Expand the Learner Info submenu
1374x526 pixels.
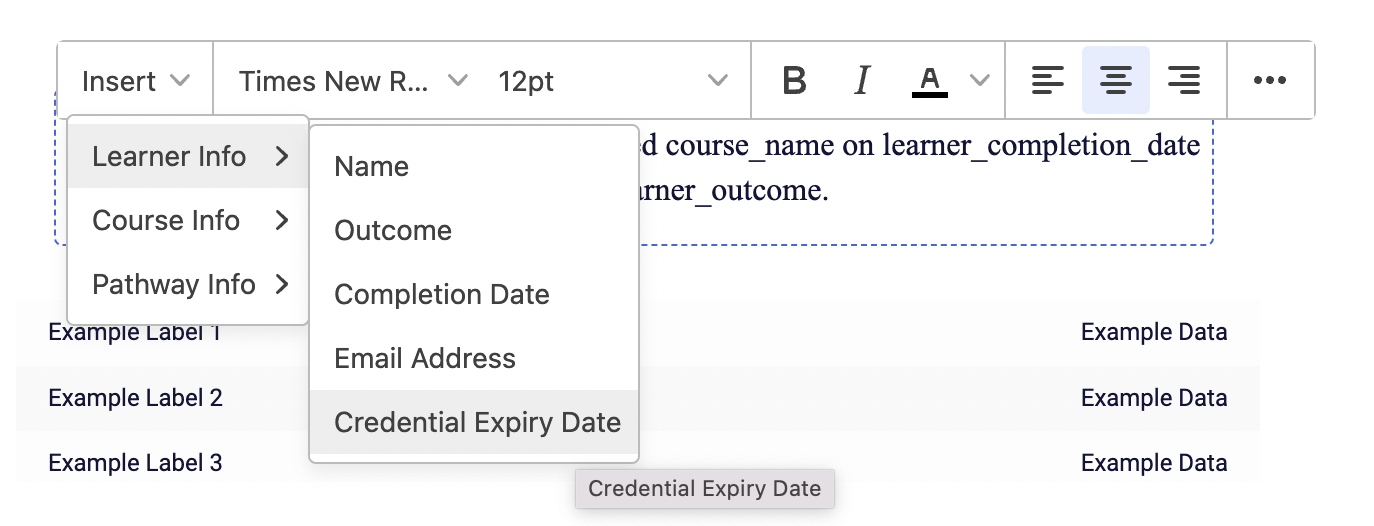point(188,157)
